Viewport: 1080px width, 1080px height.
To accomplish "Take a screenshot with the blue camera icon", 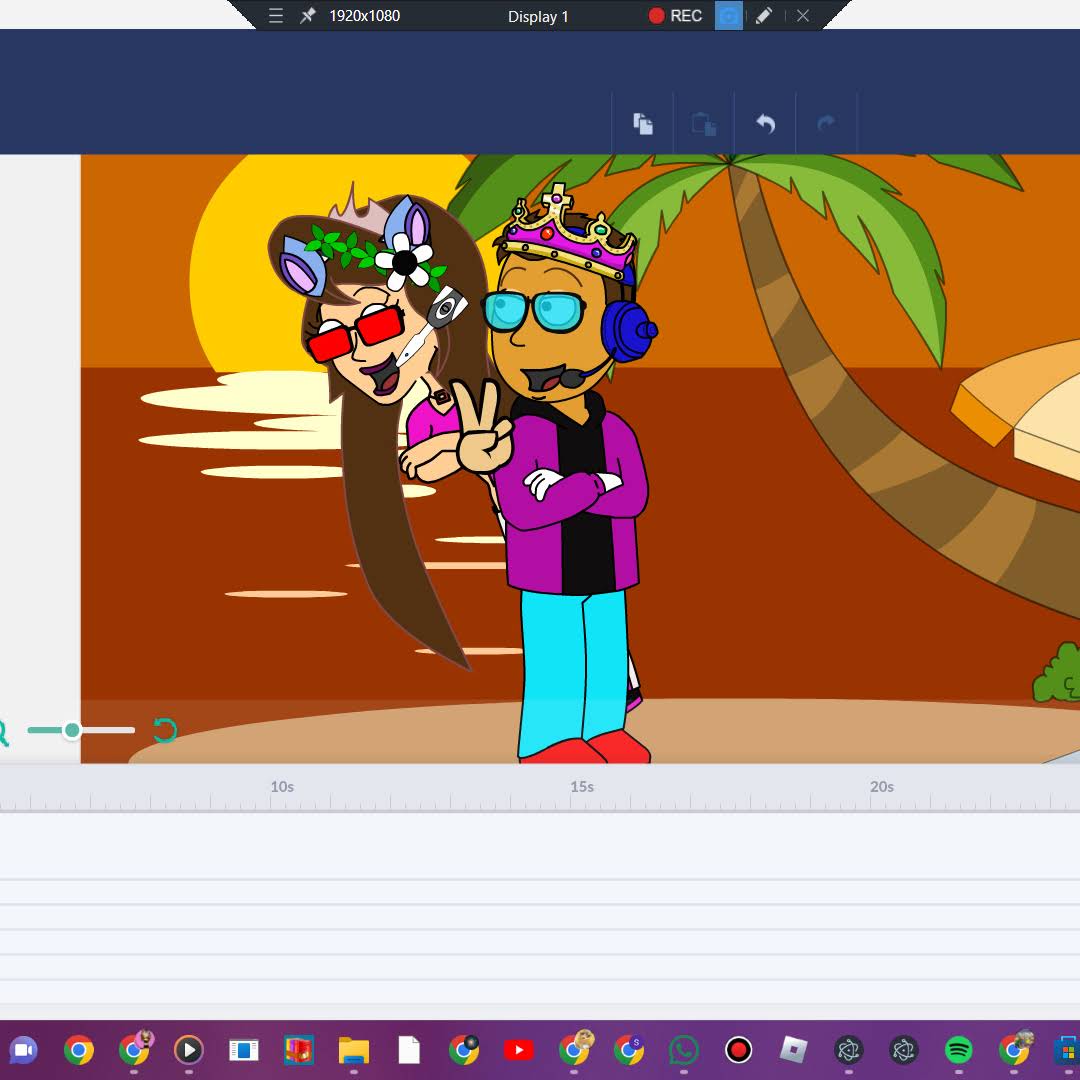I will point(729,16).
